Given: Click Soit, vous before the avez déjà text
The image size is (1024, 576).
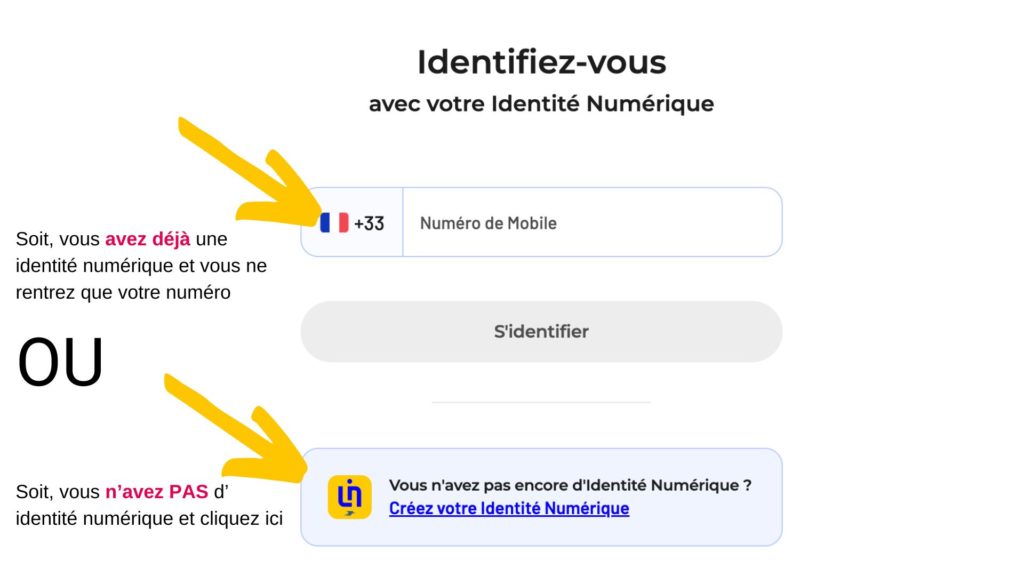Looking at the screenshot, I should pyautogui.click(x=57, y=239).
